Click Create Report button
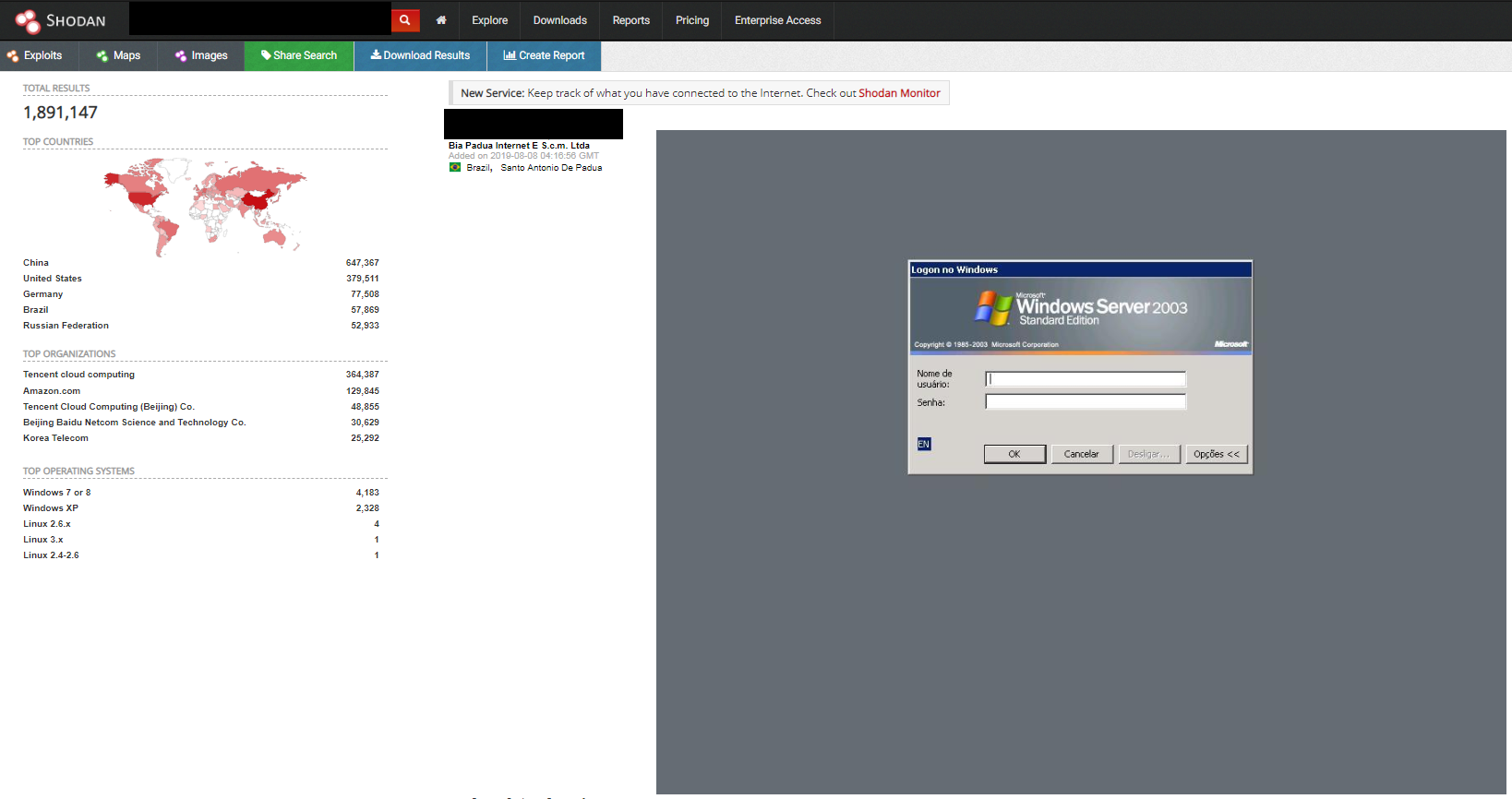This screenshot has width=1512, height=799. (544, 55)
